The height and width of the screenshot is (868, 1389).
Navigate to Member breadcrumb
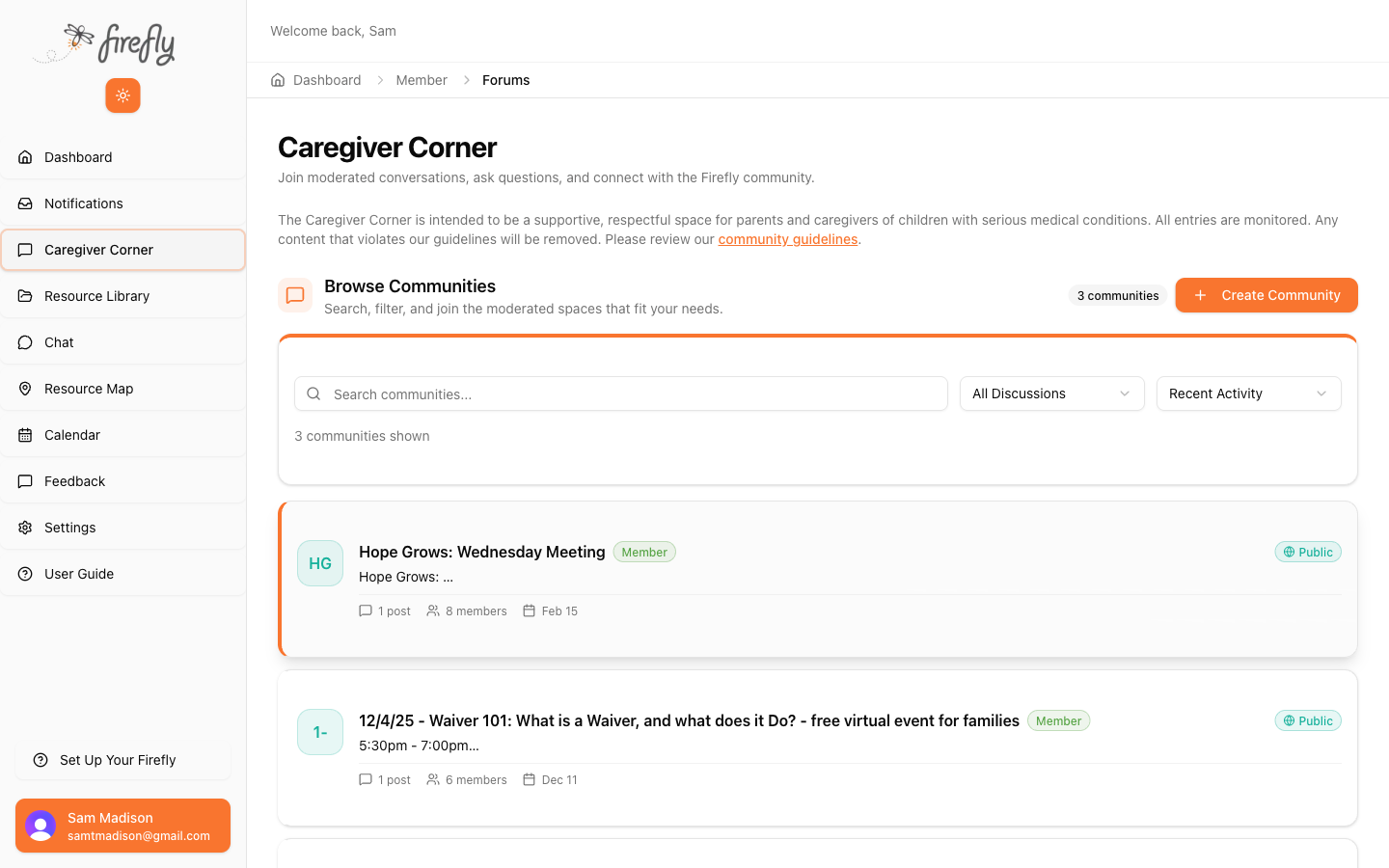422,80
